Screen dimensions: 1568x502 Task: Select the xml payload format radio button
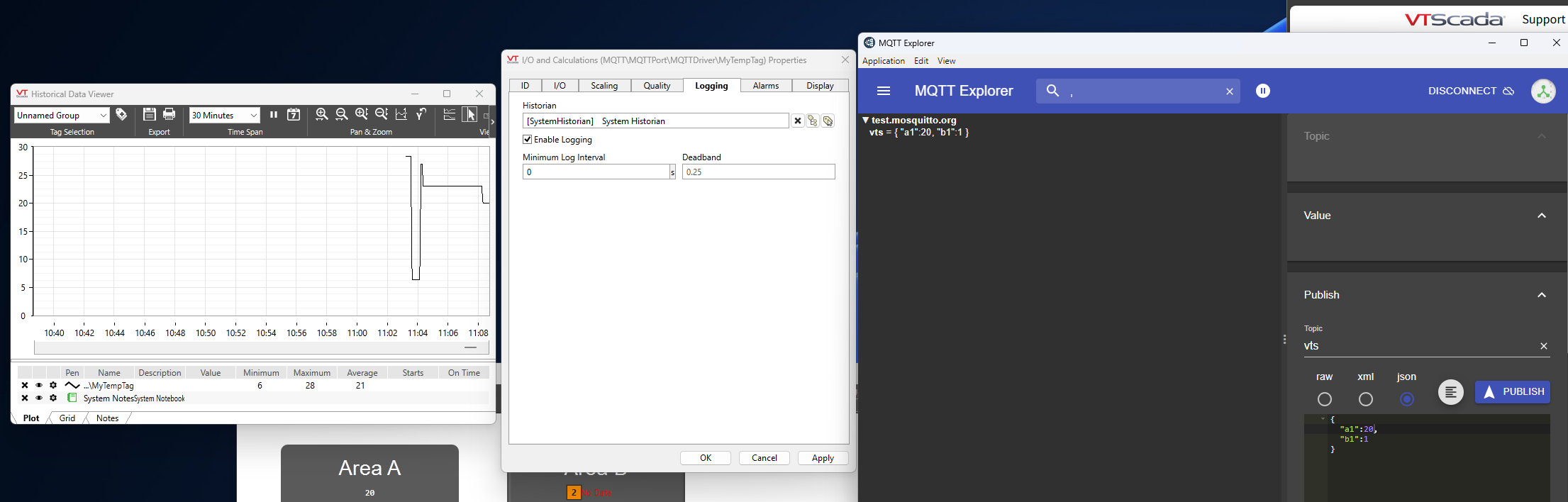point(1365,399)
